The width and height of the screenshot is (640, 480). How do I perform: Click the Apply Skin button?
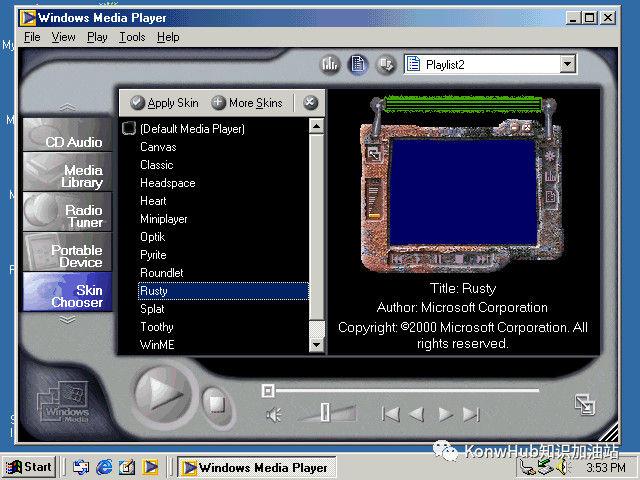pyautogui.click(x=164, y=103)
